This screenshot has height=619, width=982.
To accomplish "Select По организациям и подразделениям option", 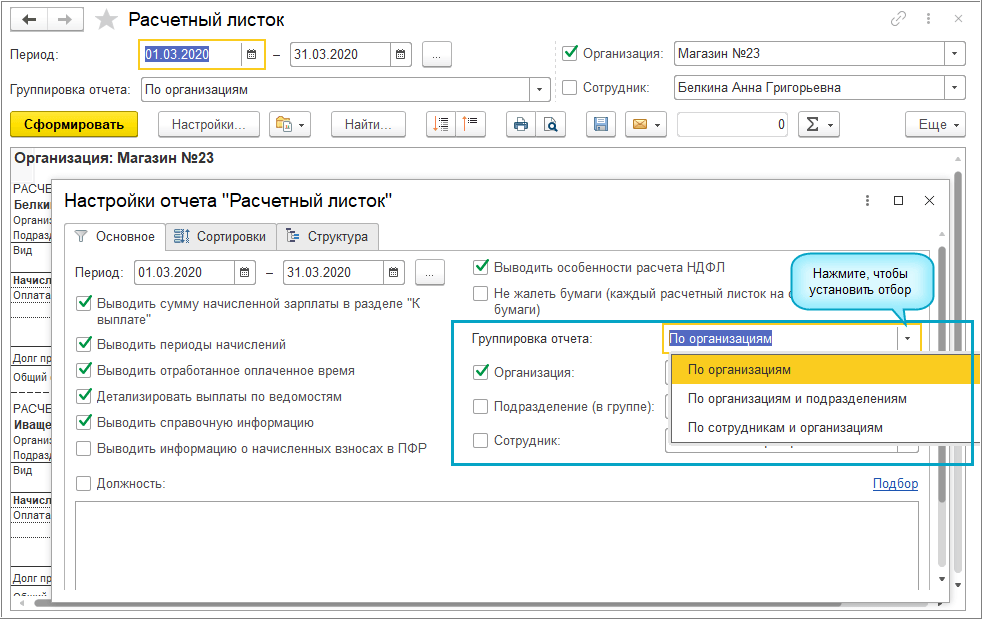I will [x=797, y=398].
